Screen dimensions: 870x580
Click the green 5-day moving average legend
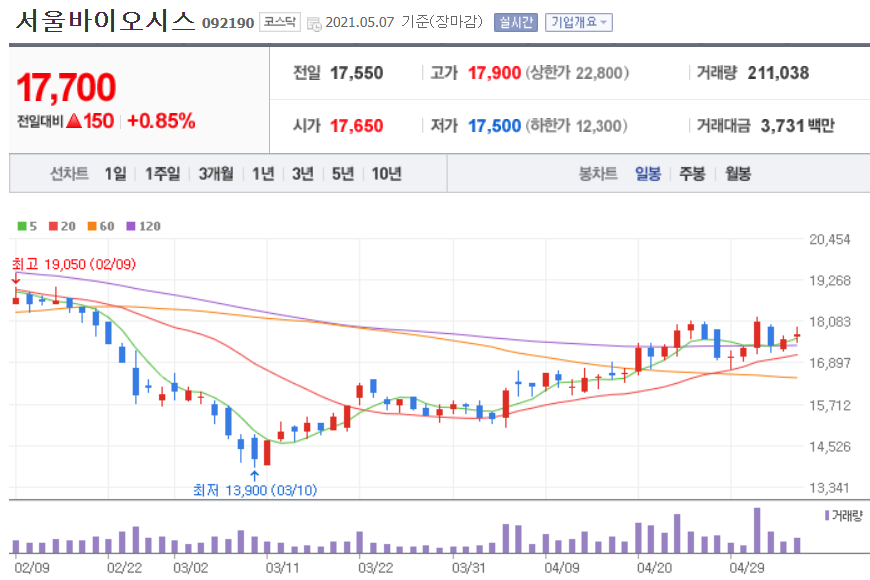[27, 226]
